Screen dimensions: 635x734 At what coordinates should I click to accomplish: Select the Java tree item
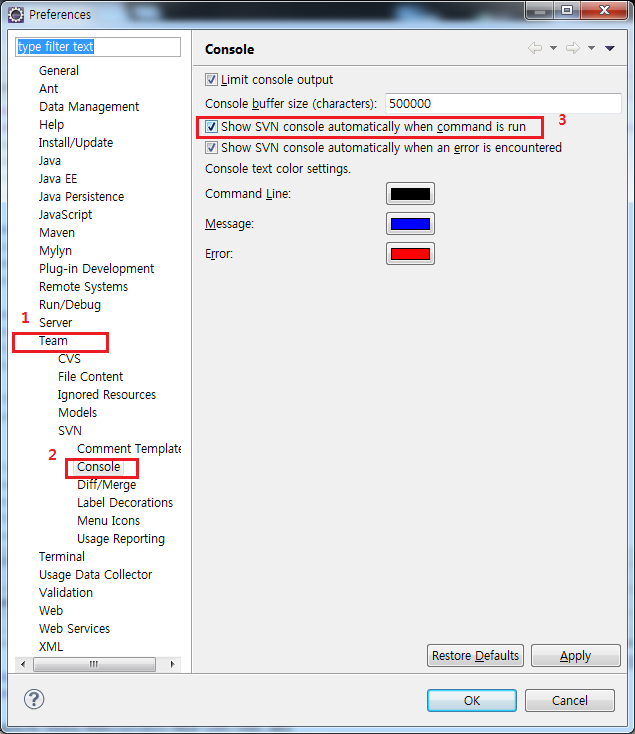(50, 161)
